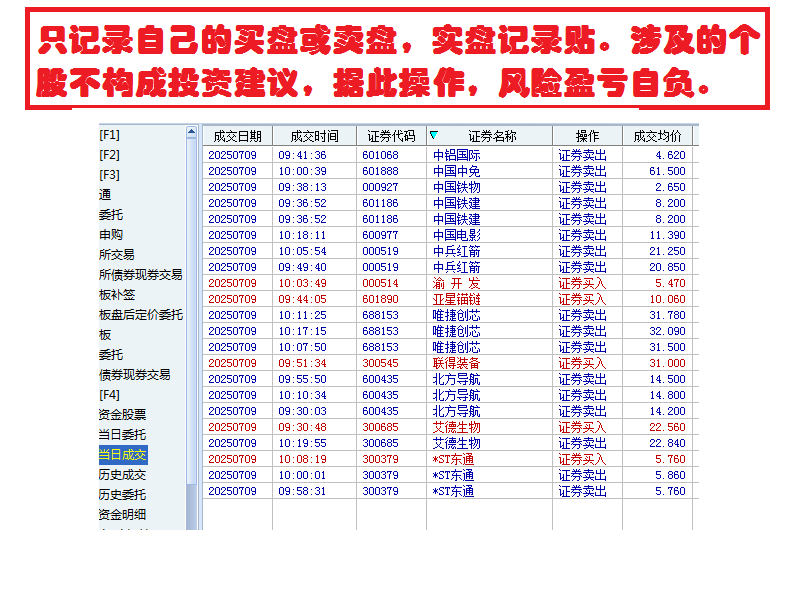Open 历史委托 in the sidebar
Viewport: 797px width, 598px height.
point(122,495)
